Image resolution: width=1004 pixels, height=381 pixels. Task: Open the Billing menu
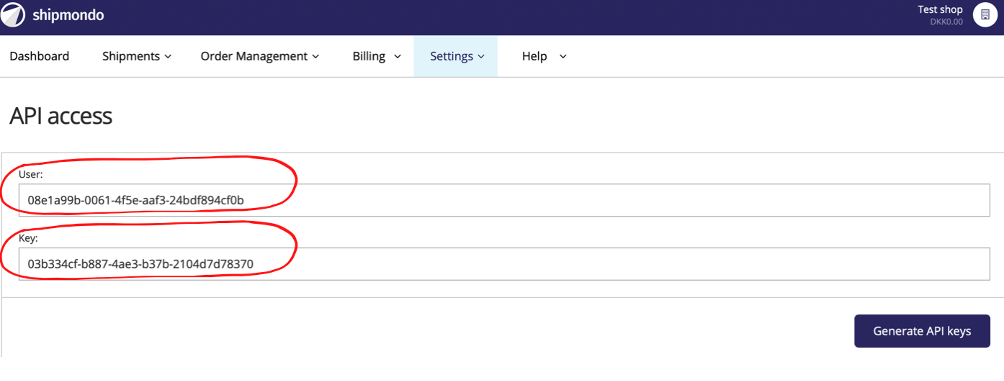(376, 56)
